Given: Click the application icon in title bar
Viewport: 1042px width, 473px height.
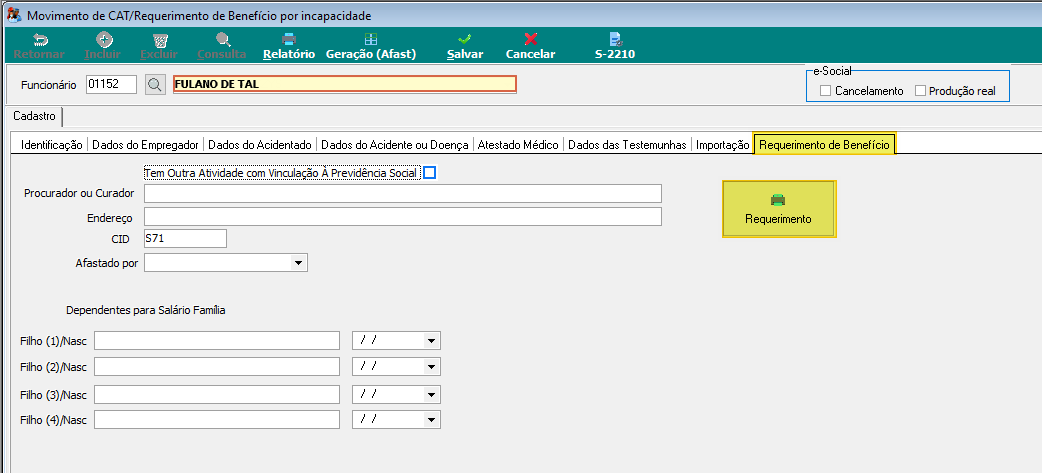Looking at the screenshot, I should pyautogui.click(x=13, y=15).
